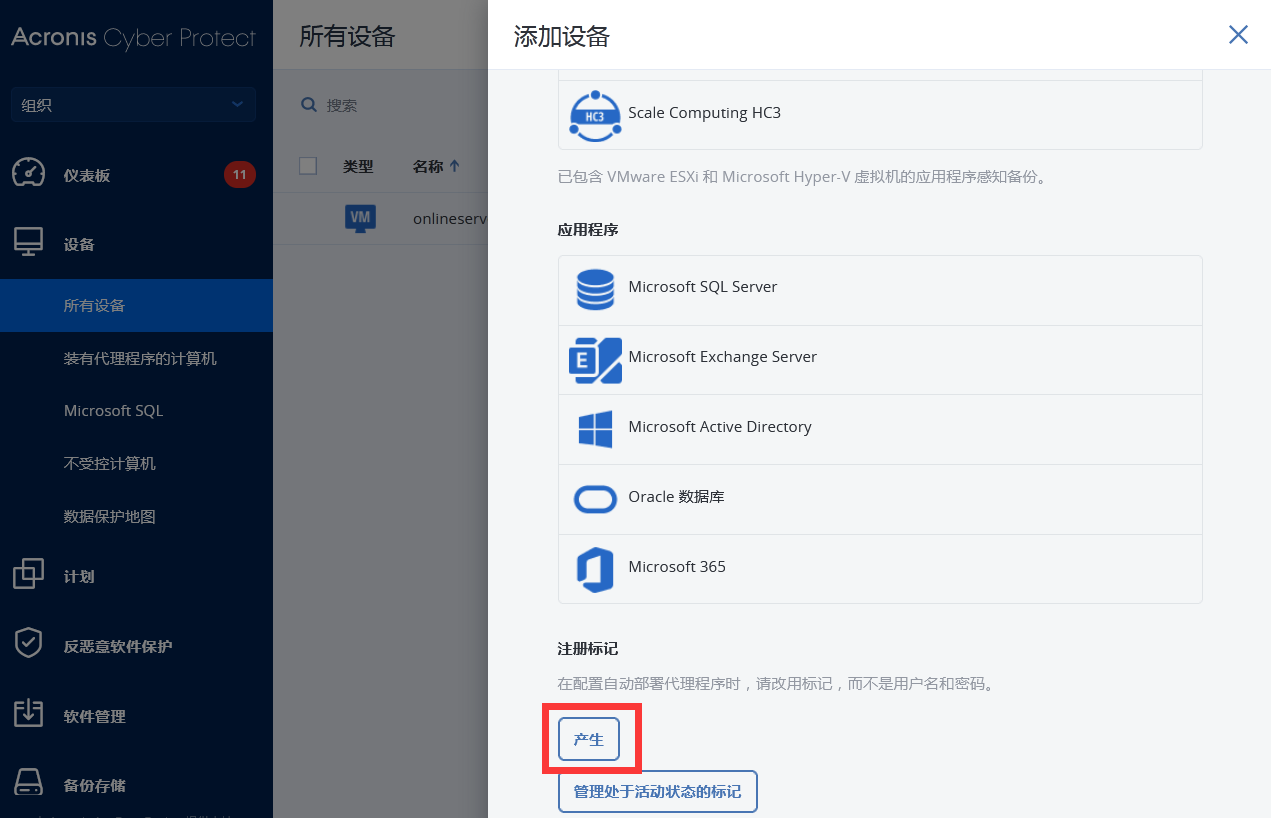Open 设备 section in the sidebar
The image size is (1271, 818).
click(x=79, y=244)
